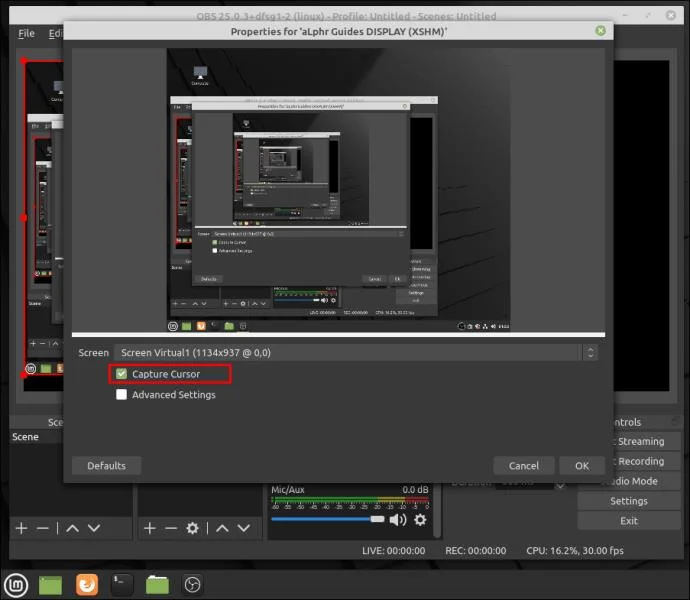This screenshot has width=690, height=600.
Task: Click Cancel in the Properties dialog
Action: [x=524, y=466]
